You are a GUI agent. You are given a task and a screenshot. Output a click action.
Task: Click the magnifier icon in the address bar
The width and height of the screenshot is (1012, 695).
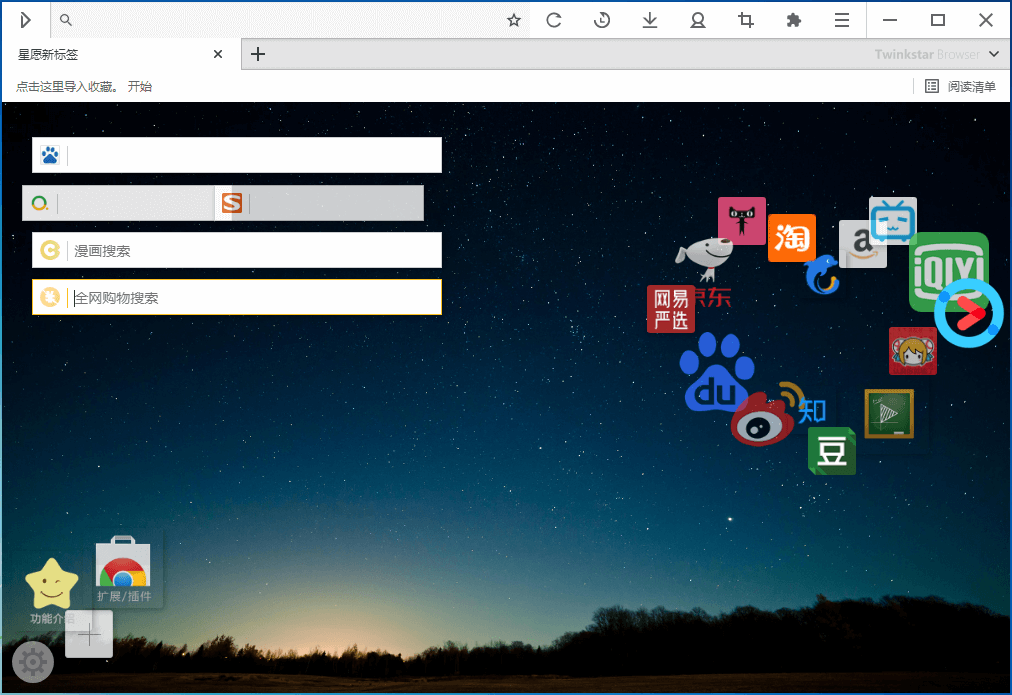[x=65, y=20]
